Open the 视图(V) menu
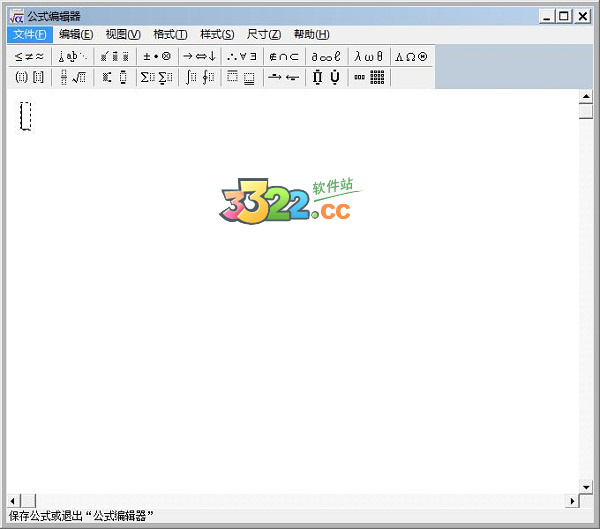The image size is (600, 529). pyautogui.click(x=123, y=35)
